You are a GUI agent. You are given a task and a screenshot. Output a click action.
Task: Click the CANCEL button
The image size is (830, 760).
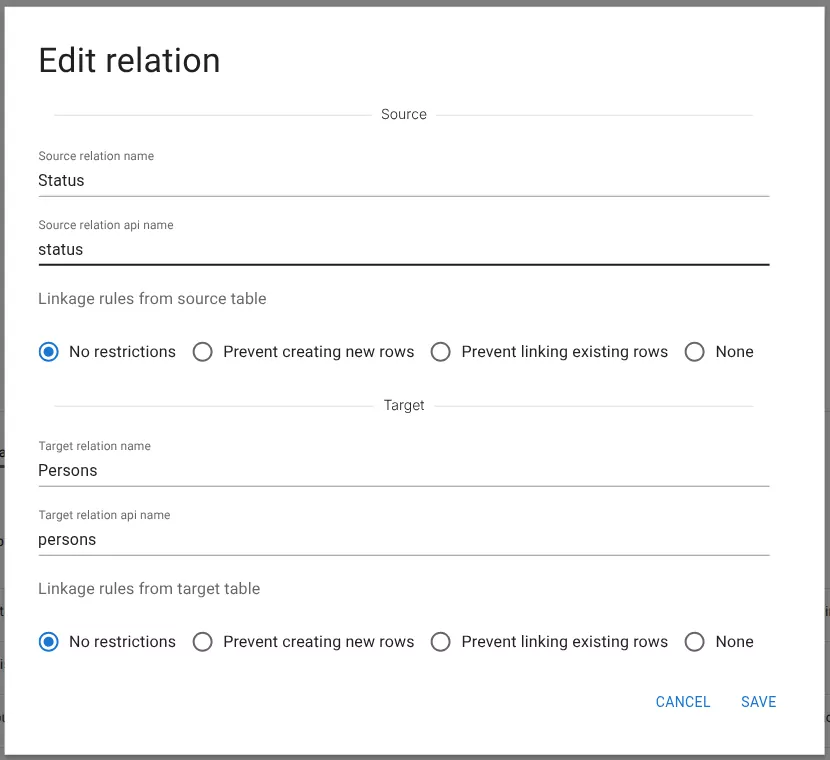coord(683,702)
